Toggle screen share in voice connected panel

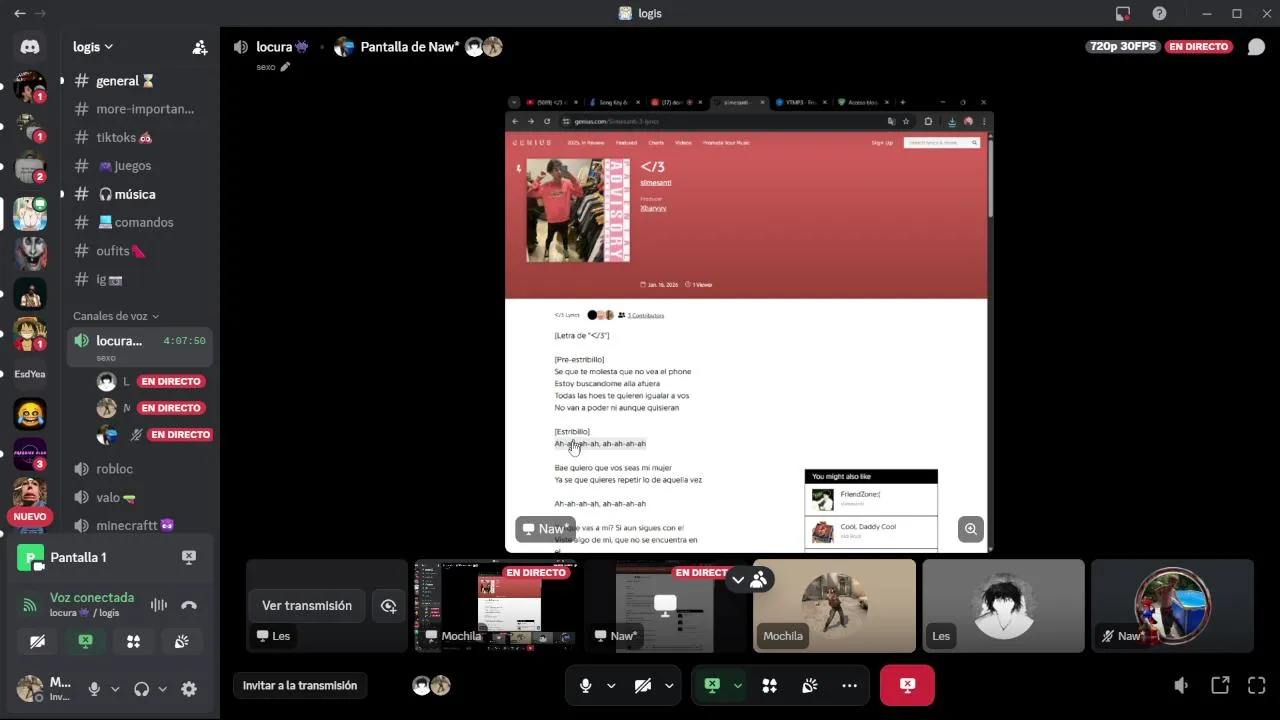85,642
